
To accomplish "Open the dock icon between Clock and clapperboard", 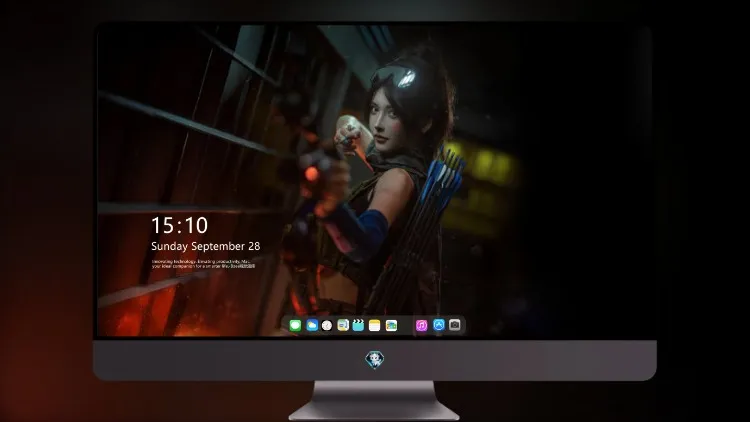I will (343, 325).
